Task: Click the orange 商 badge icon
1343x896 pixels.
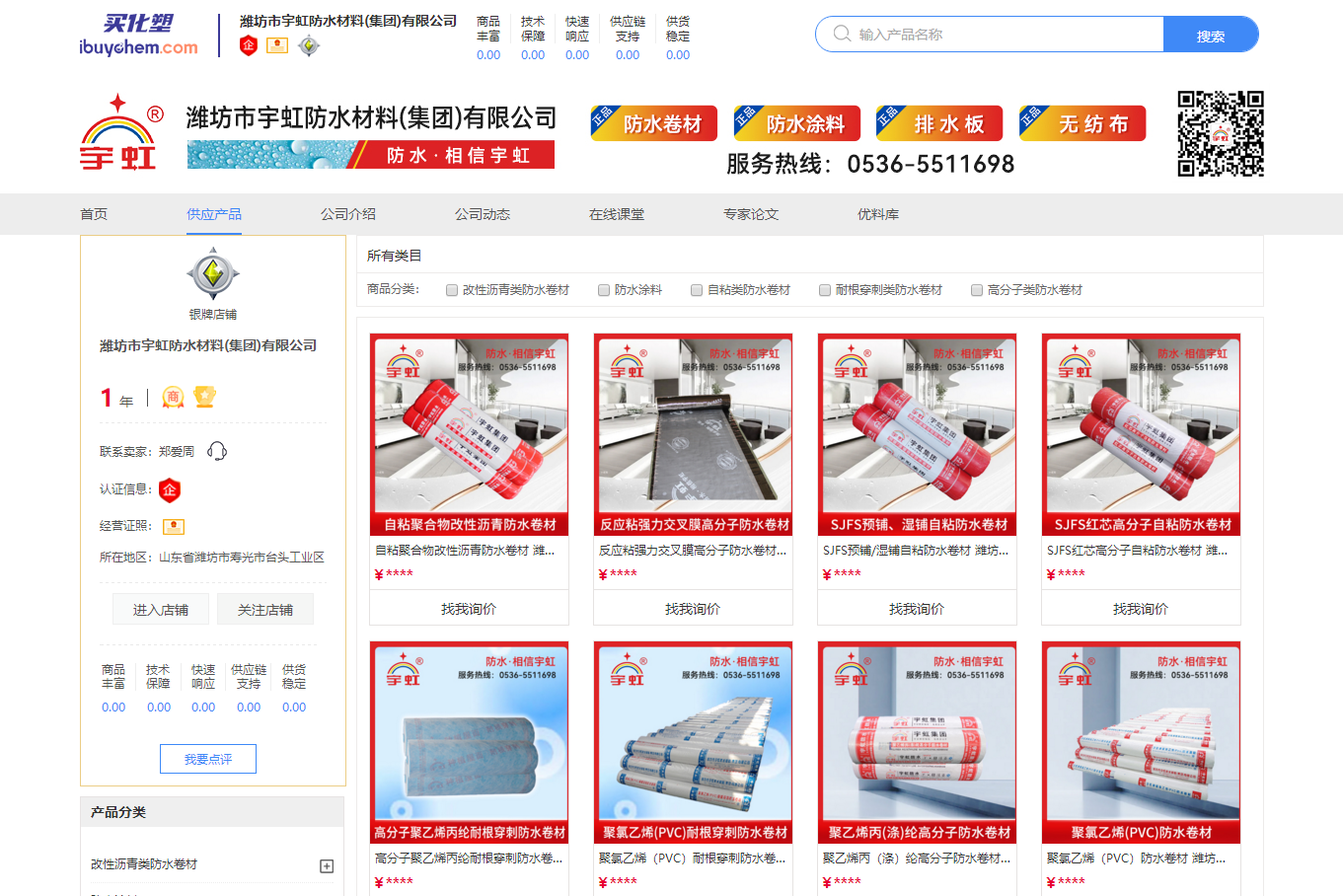Action: pos(173,397)
